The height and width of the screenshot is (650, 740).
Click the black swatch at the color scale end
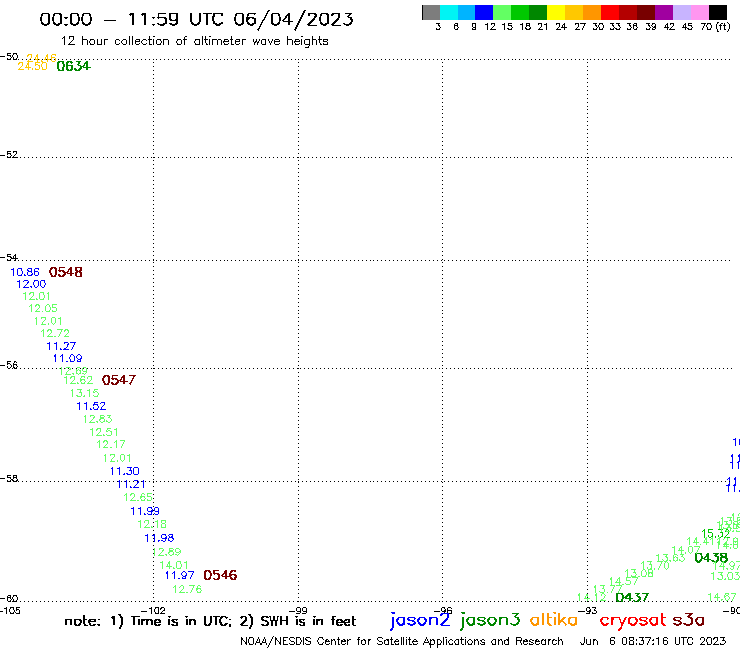click(x=718, y=12)
